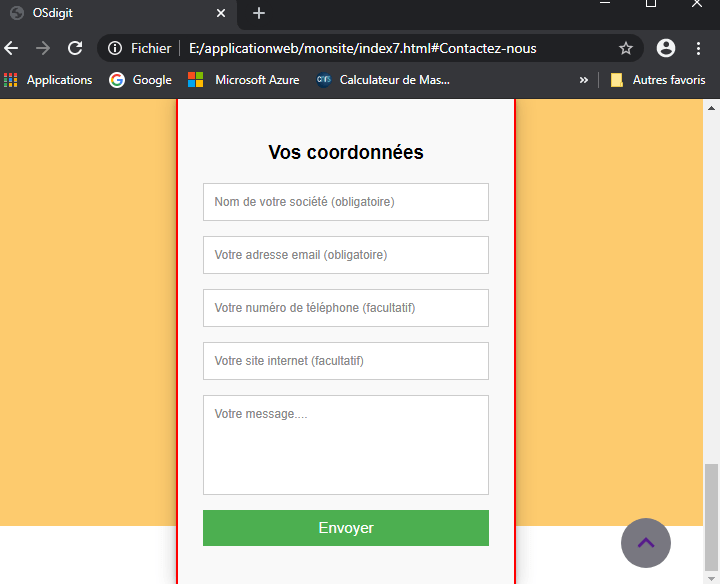Open the Applications bookmark shortcut
This screenshot has width=720, height=584.
pyautogui.click(x=48, y=80)
